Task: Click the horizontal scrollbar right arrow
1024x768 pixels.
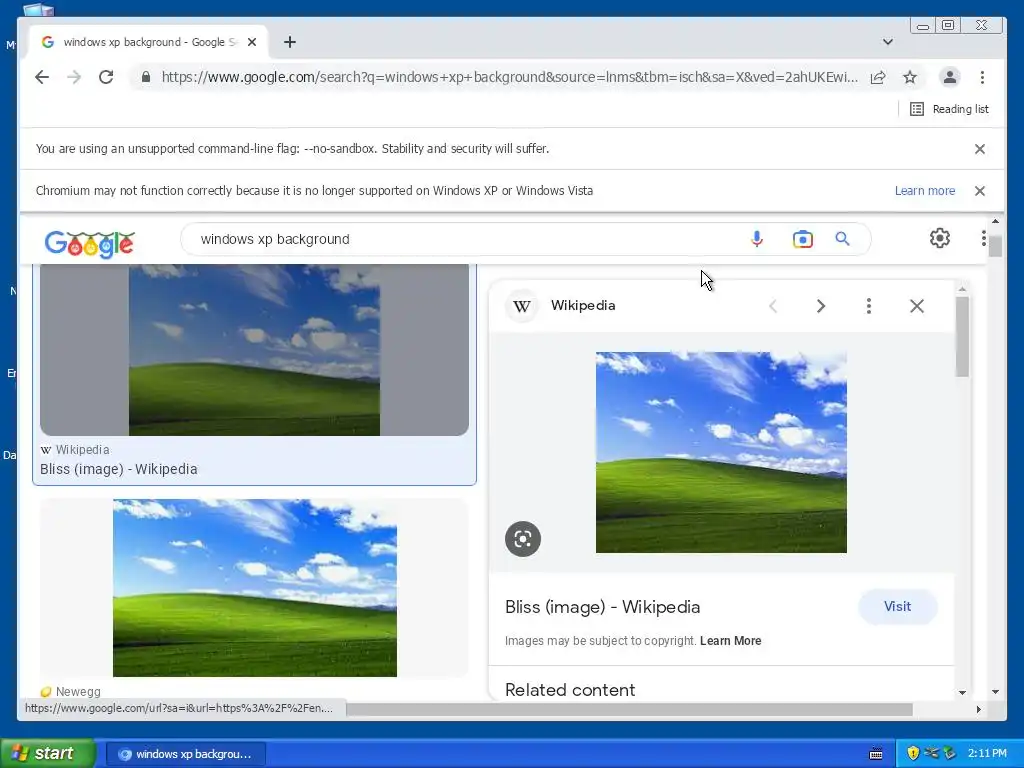Action: point(978,709)
